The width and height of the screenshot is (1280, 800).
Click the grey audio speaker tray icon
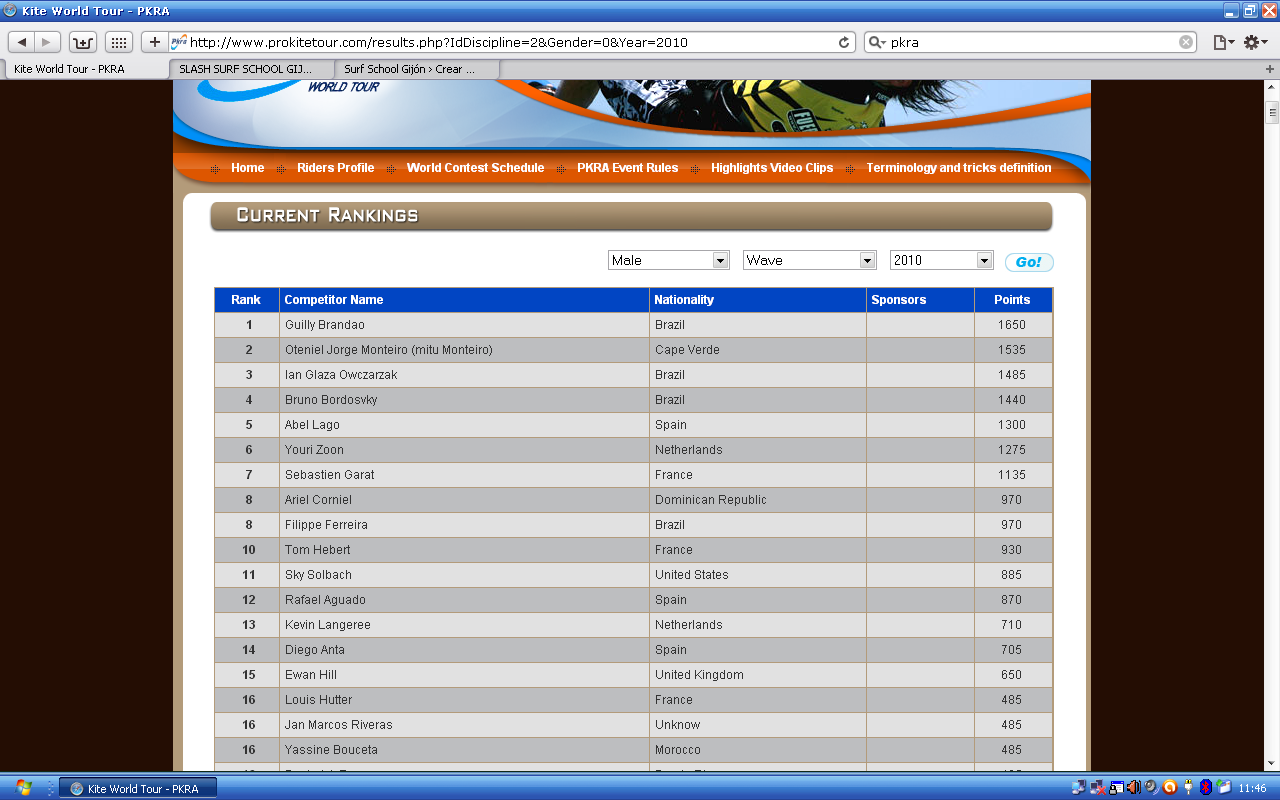(1152, 788)
